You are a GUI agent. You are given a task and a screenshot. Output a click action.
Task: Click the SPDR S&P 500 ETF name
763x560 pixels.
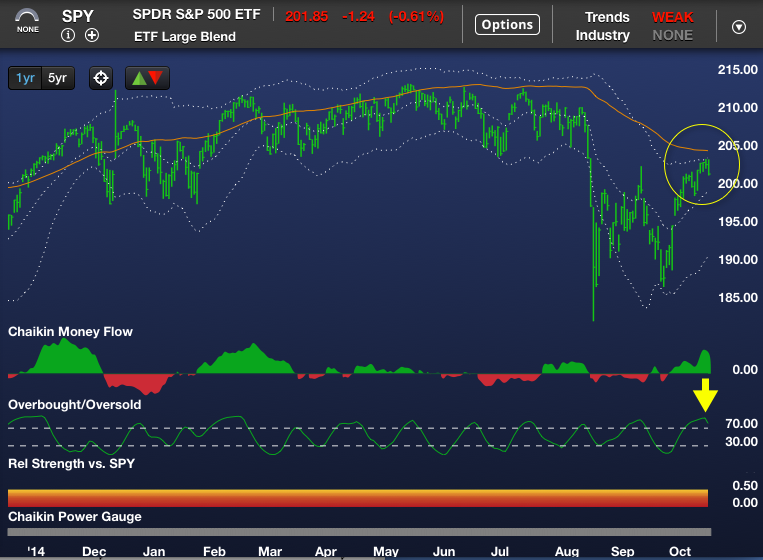197,15
